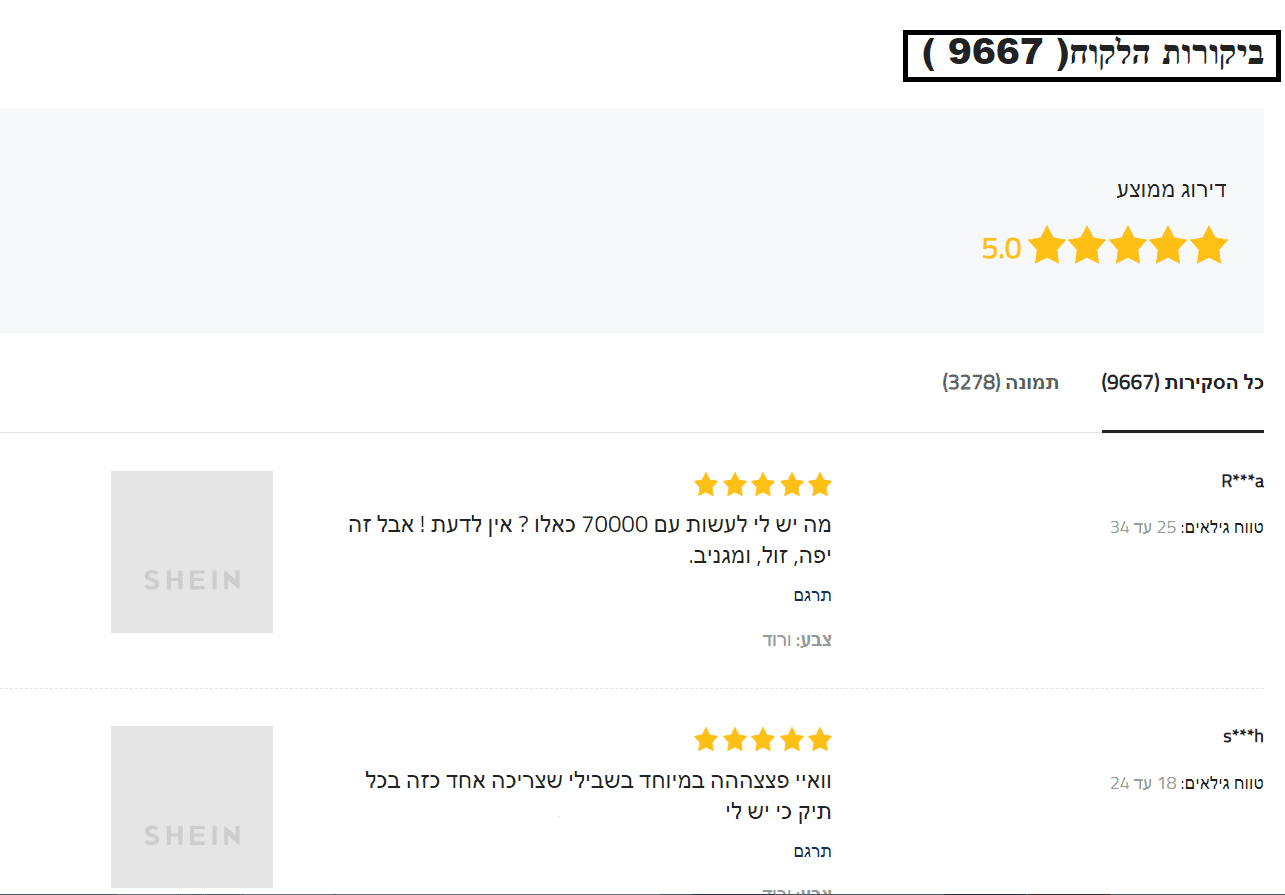Click the middle star of the average rating
1285x895 pixels.
pos(1127,246)
